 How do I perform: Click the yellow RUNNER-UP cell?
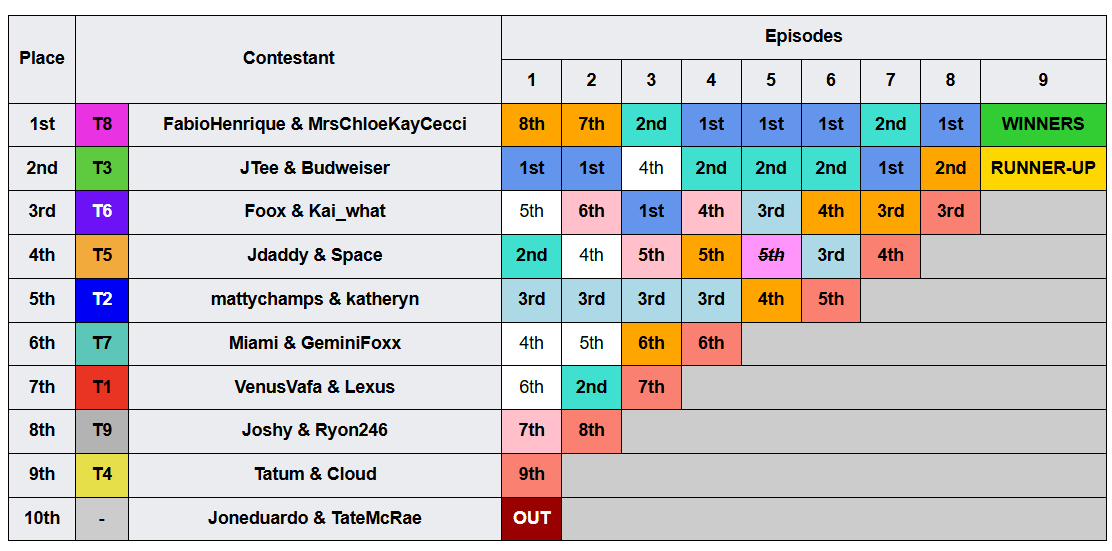click(1042, 168)
